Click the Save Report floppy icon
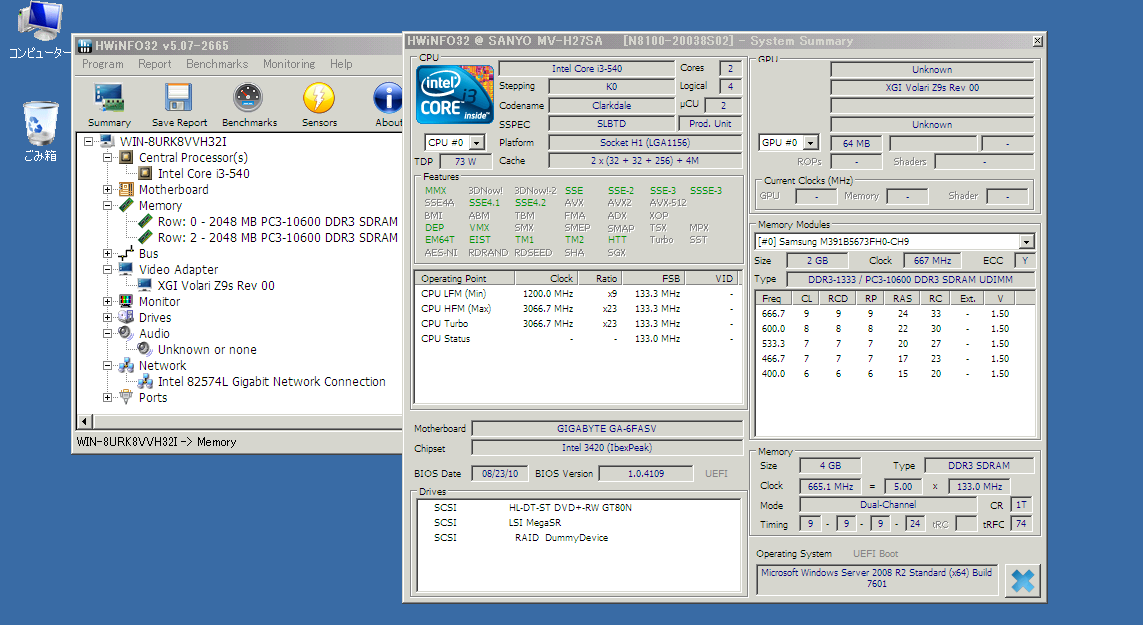The height and width of the screenshot is (625, 1143). (x=179, y=99)
